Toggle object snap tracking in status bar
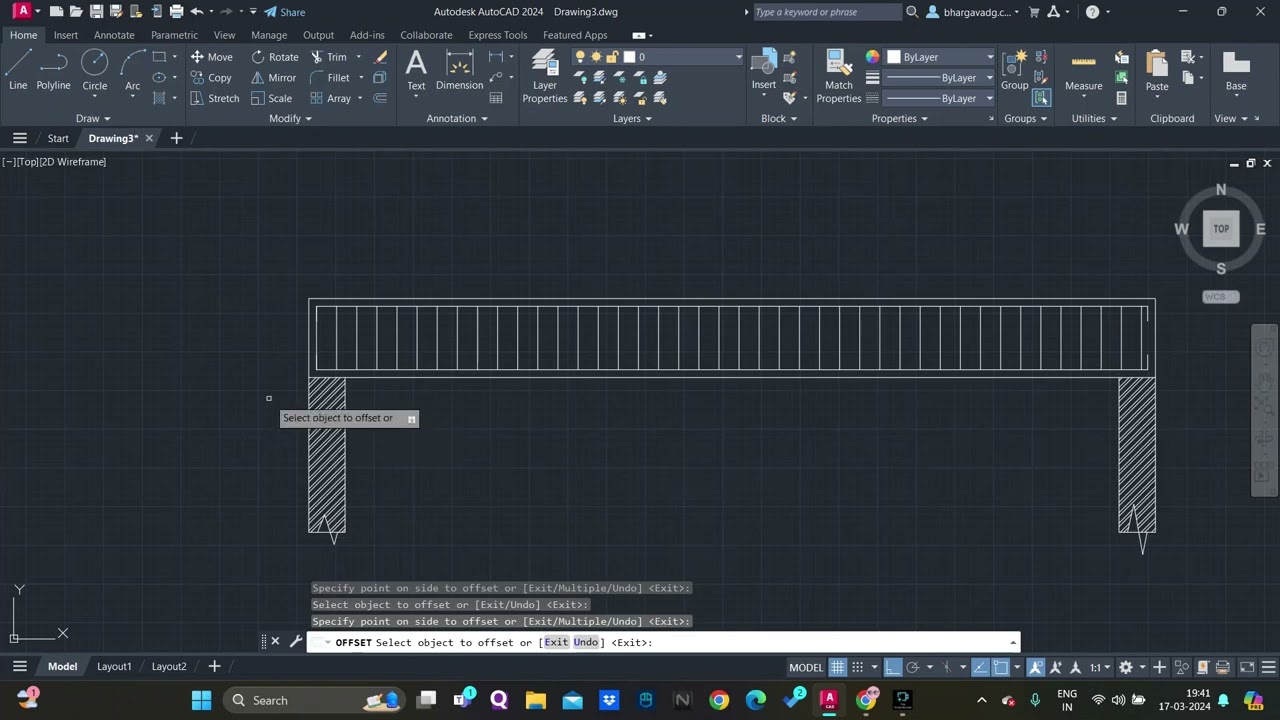Viewport: 1280px width, 720px height. click(981, 667)
